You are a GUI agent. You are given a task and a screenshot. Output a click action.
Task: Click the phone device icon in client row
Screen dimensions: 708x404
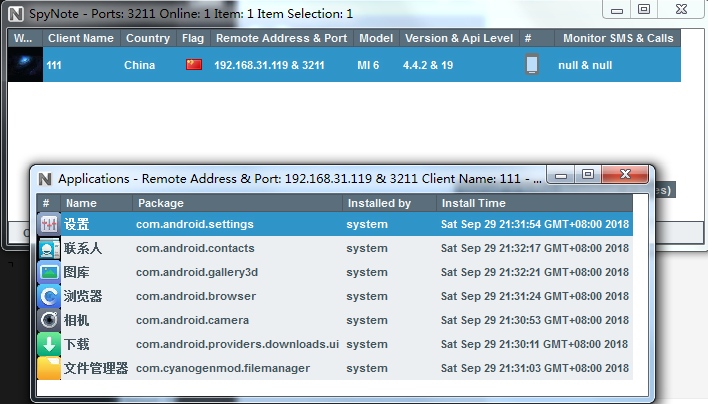[532, 64]
